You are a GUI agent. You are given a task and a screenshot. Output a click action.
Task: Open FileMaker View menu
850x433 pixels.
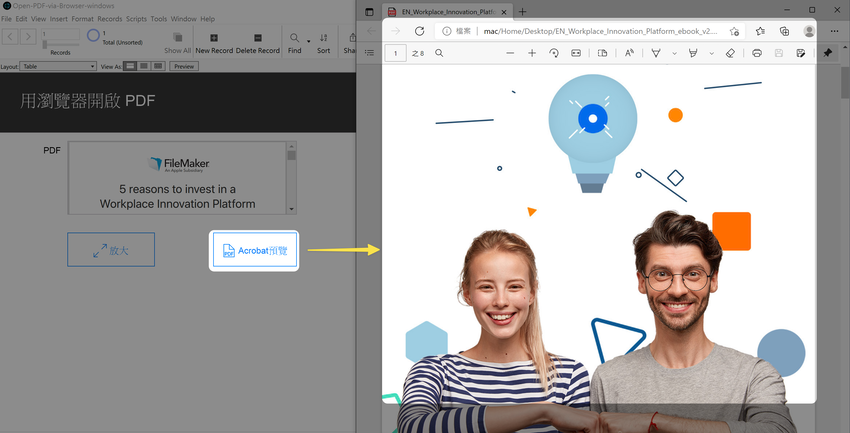pyautogui.click(x=38, y=18)
